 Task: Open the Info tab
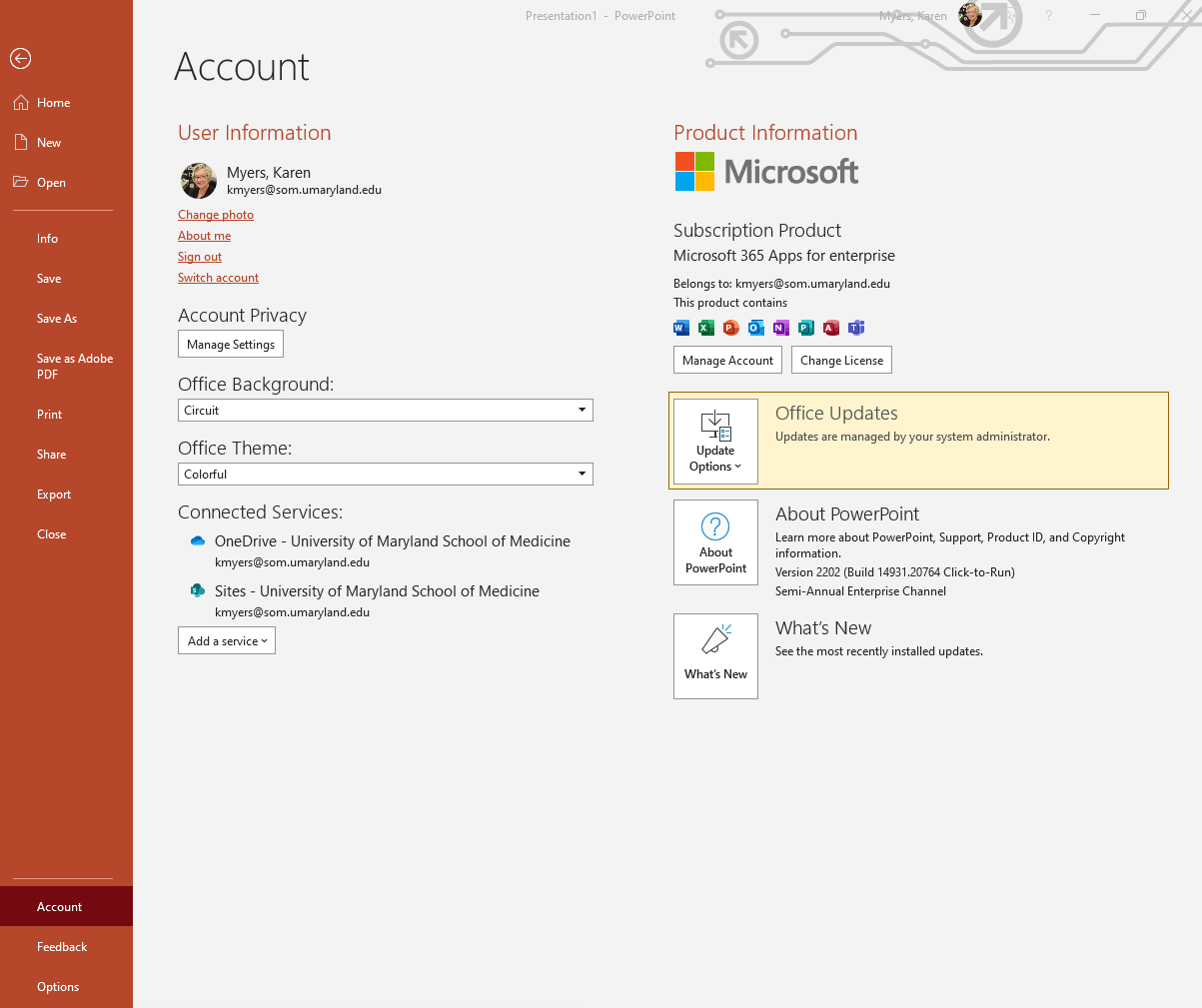(x=66, y=239)
